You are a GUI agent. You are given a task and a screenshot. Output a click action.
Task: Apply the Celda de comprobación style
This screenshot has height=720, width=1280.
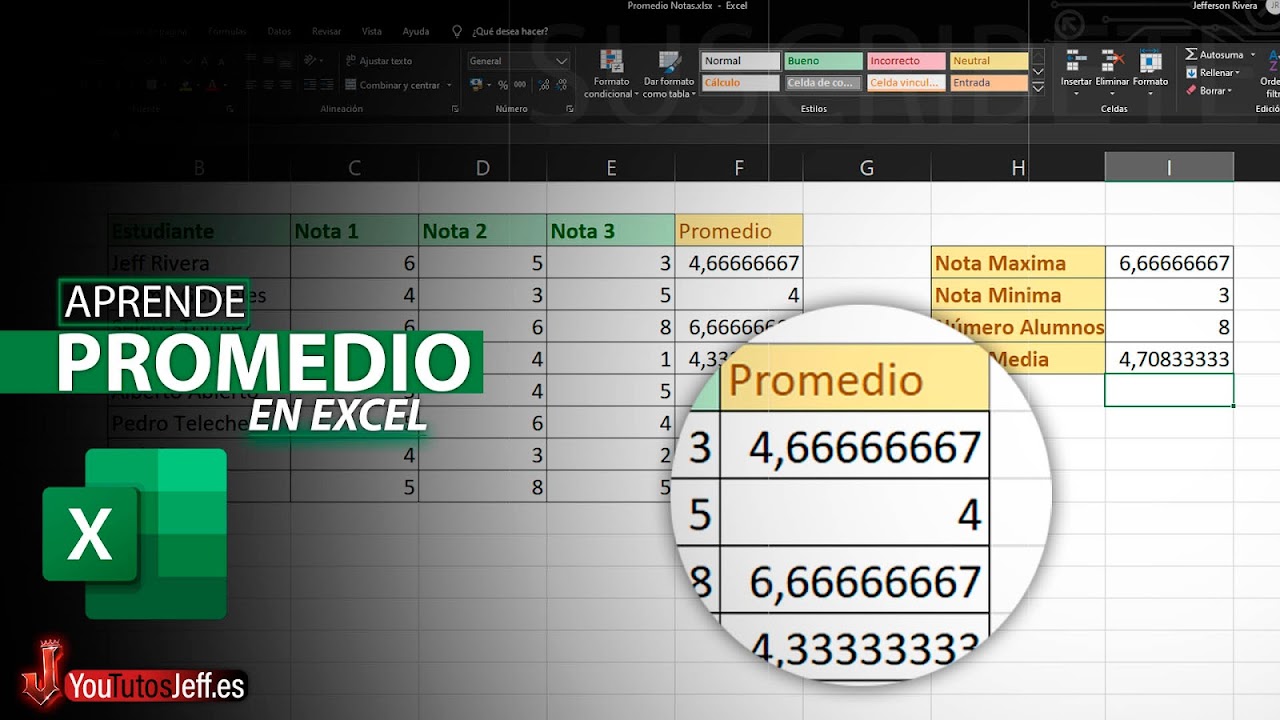coord(823,83)
